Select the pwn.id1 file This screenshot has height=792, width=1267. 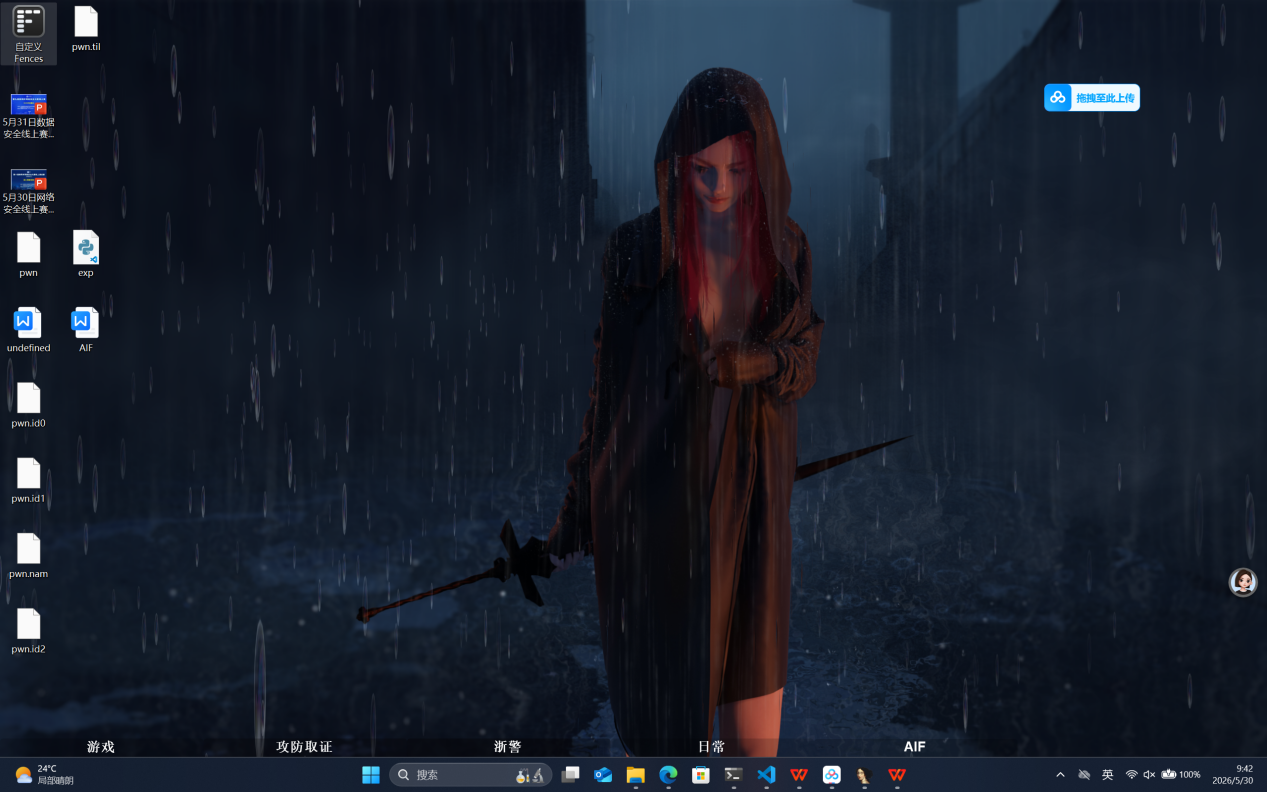tap(28, 481)
